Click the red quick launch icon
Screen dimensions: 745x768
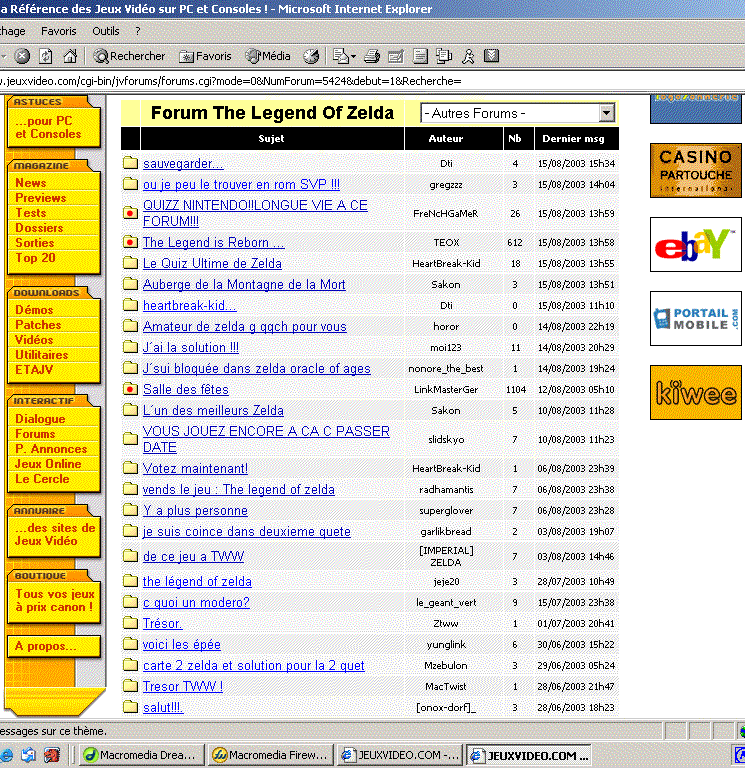pos(52,755)
